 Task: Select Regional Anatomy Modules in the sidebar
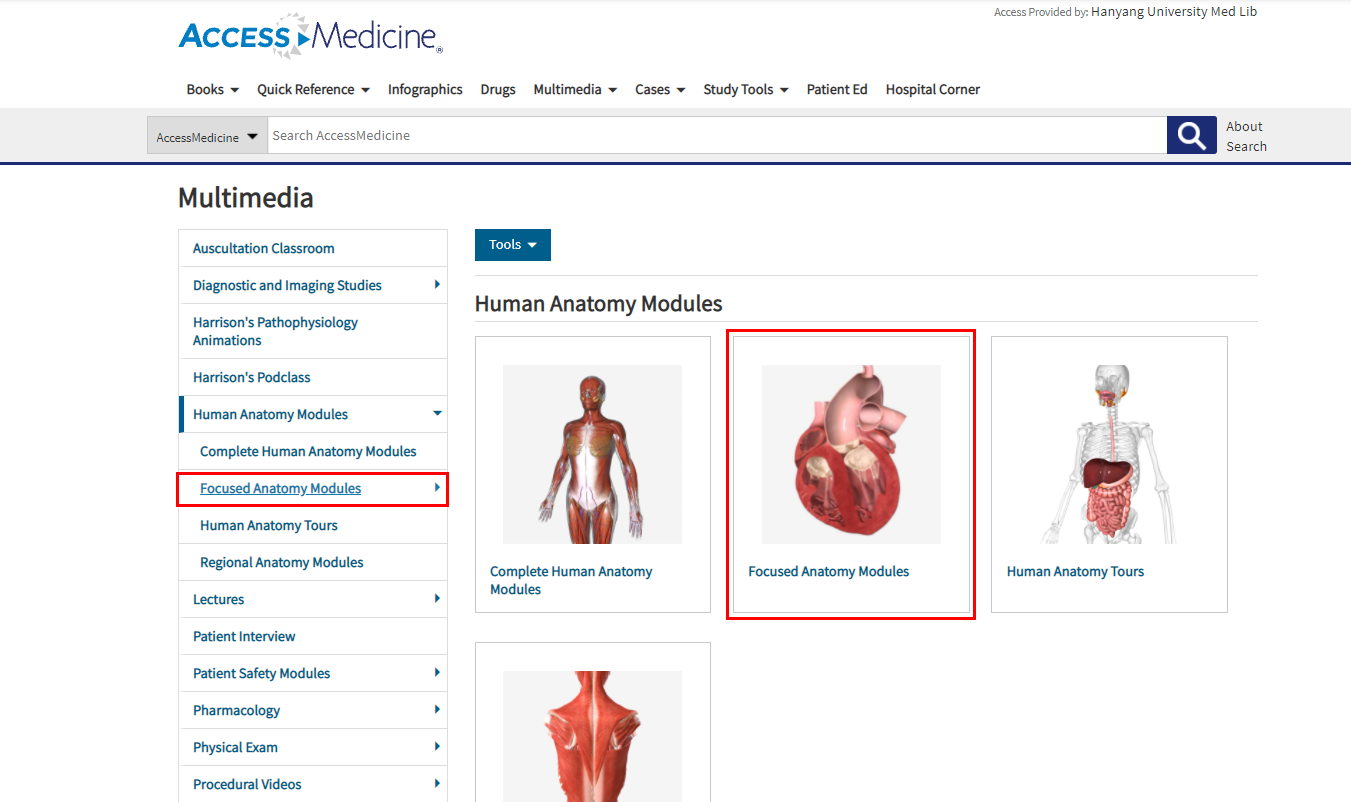click(281, 562)
